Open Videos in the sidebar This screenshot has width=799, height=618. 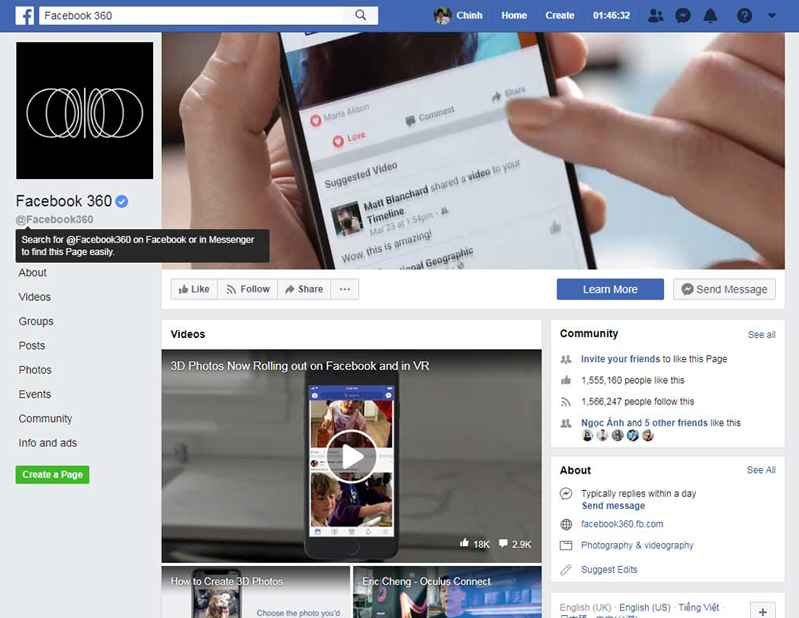[35, 297]
